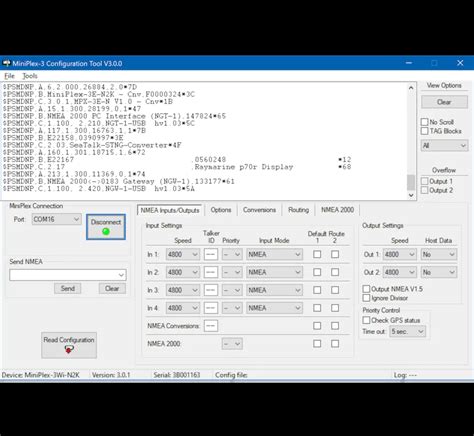This screenshot has height=436, width=474.
Task: Open the In 1 speed dropdown
Action: (x=182, y=254)
